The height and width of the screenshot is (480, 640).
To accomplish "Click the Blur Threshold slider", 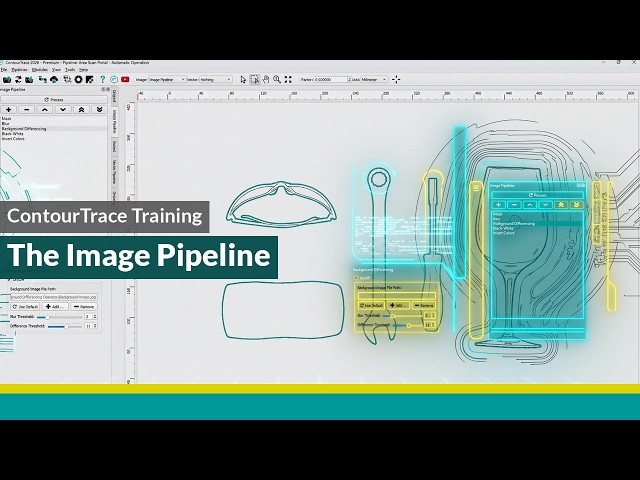I will (x=60, y=317).
